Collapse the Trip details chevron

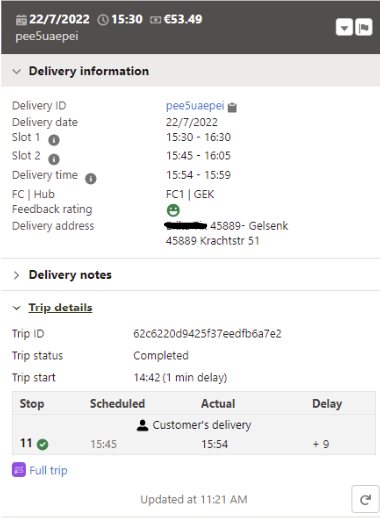17,308
